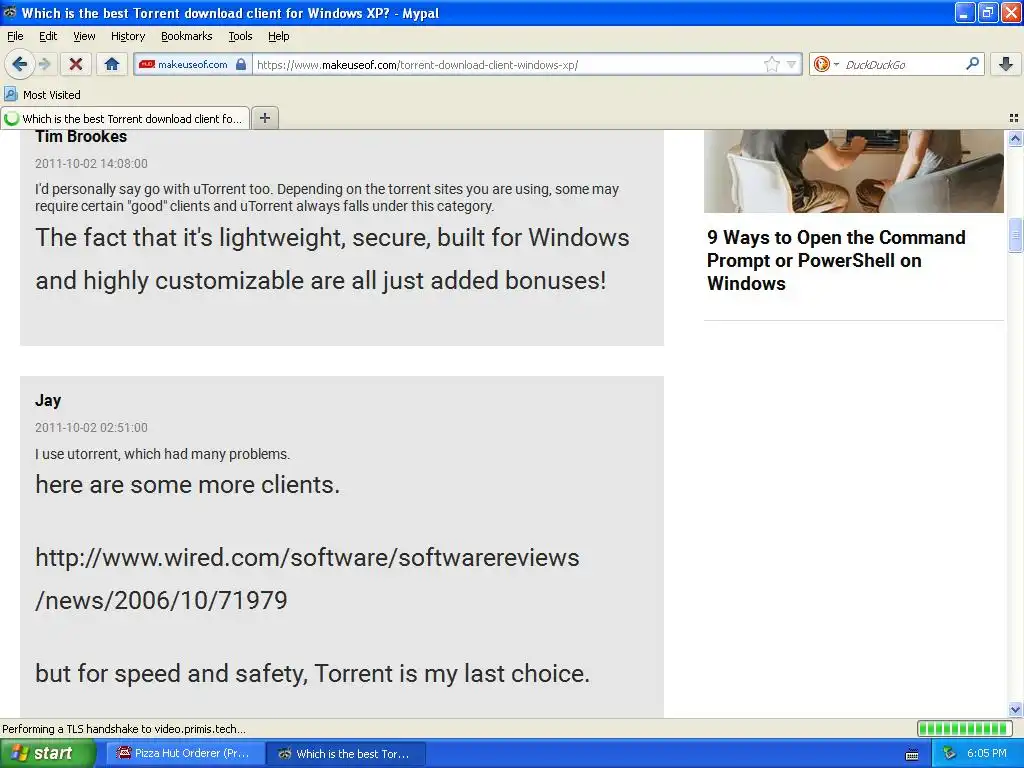Open the Help menu

[279, 36]
